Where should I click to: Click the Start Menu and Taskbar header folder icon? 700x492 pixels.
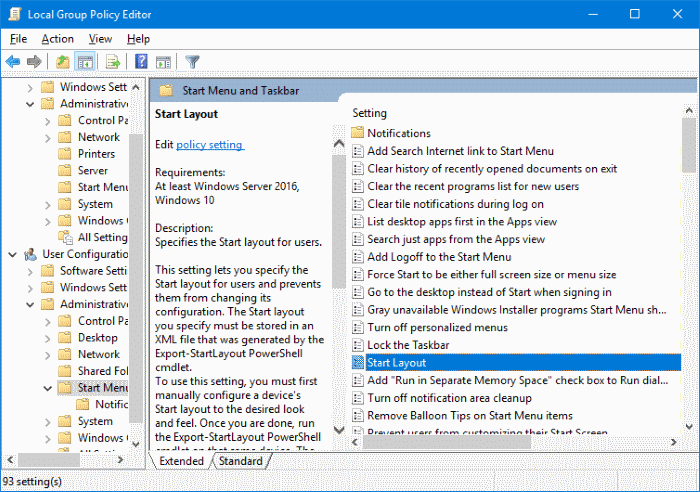click(166, 91)
